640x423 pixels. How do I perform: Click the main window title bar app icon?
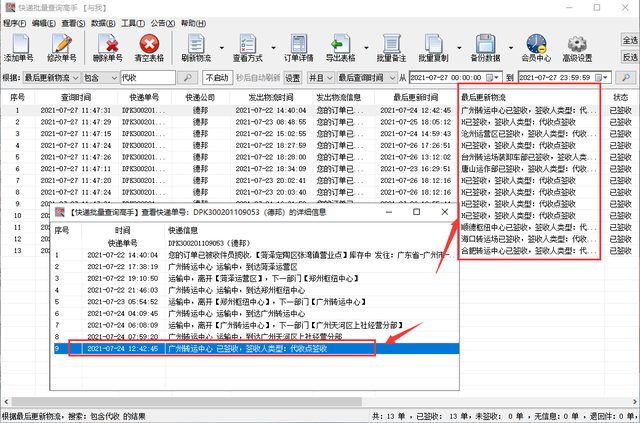tap(10, 7)
